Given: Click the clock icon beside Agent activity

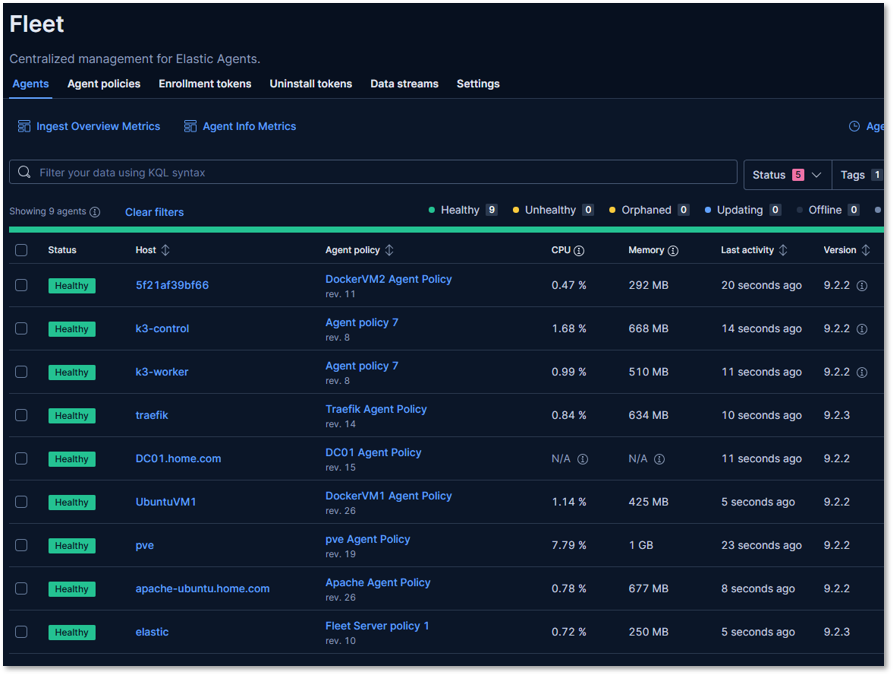Looking at the screenshot, I should click(852, 126).
